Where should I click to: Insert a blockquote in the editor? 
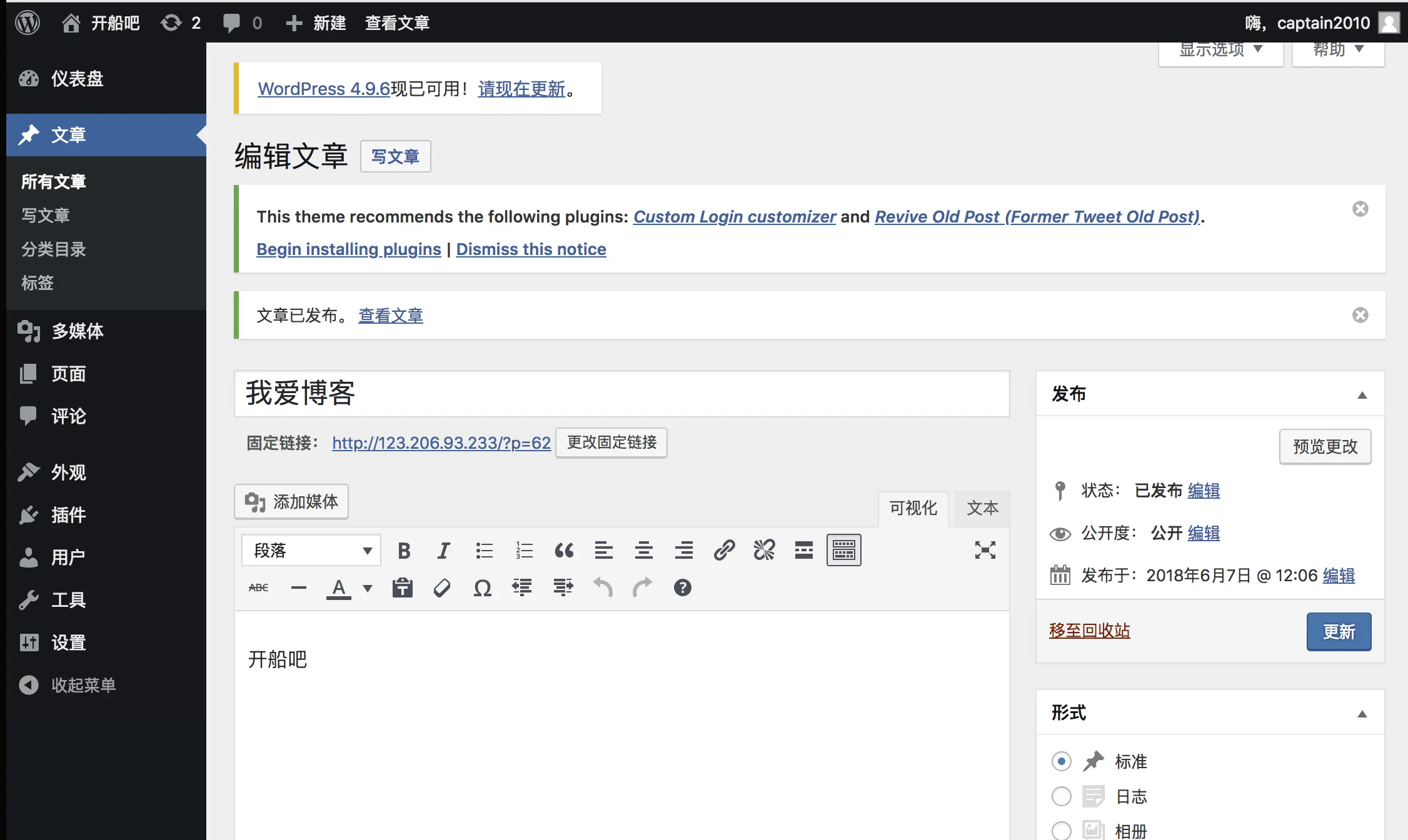pyautogui.click(x=563, y=551)
